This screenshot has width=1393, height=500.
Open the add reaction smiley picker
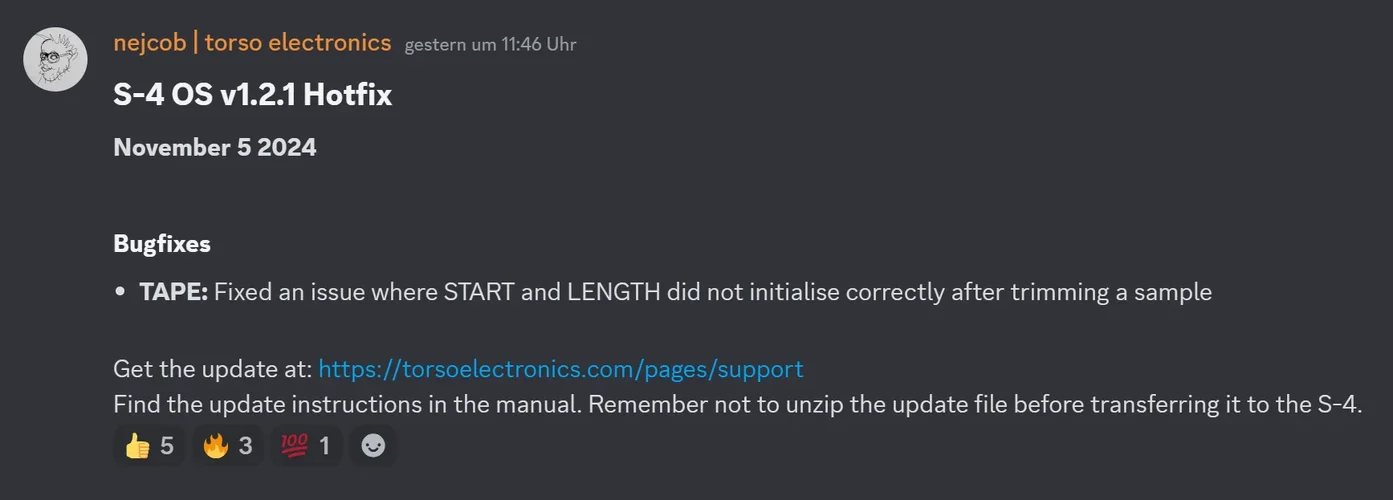(x=373, y=446)
